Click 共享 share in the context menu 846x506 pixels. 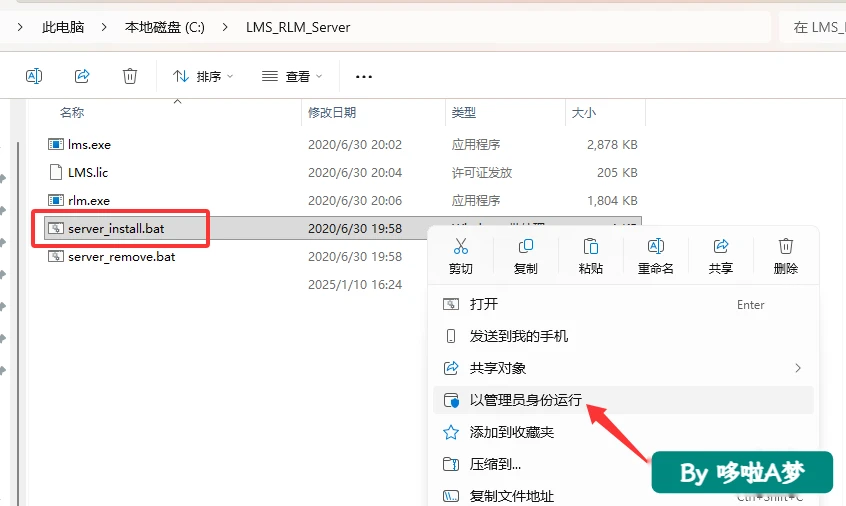[x=720, y=257]
